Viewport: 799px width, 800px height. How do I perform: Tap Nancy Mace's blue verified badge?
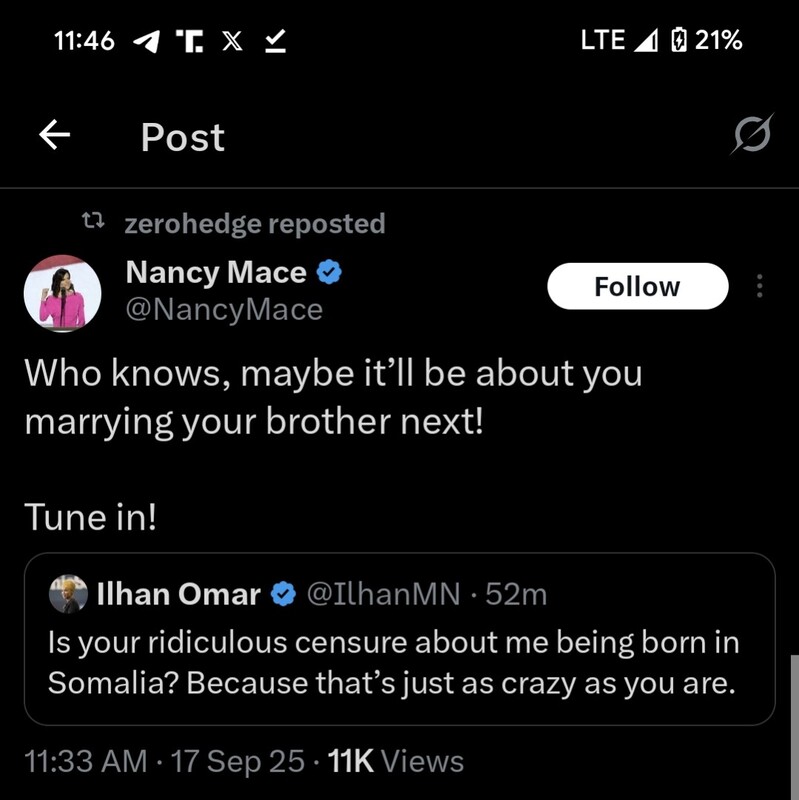(x=330, y=271)
